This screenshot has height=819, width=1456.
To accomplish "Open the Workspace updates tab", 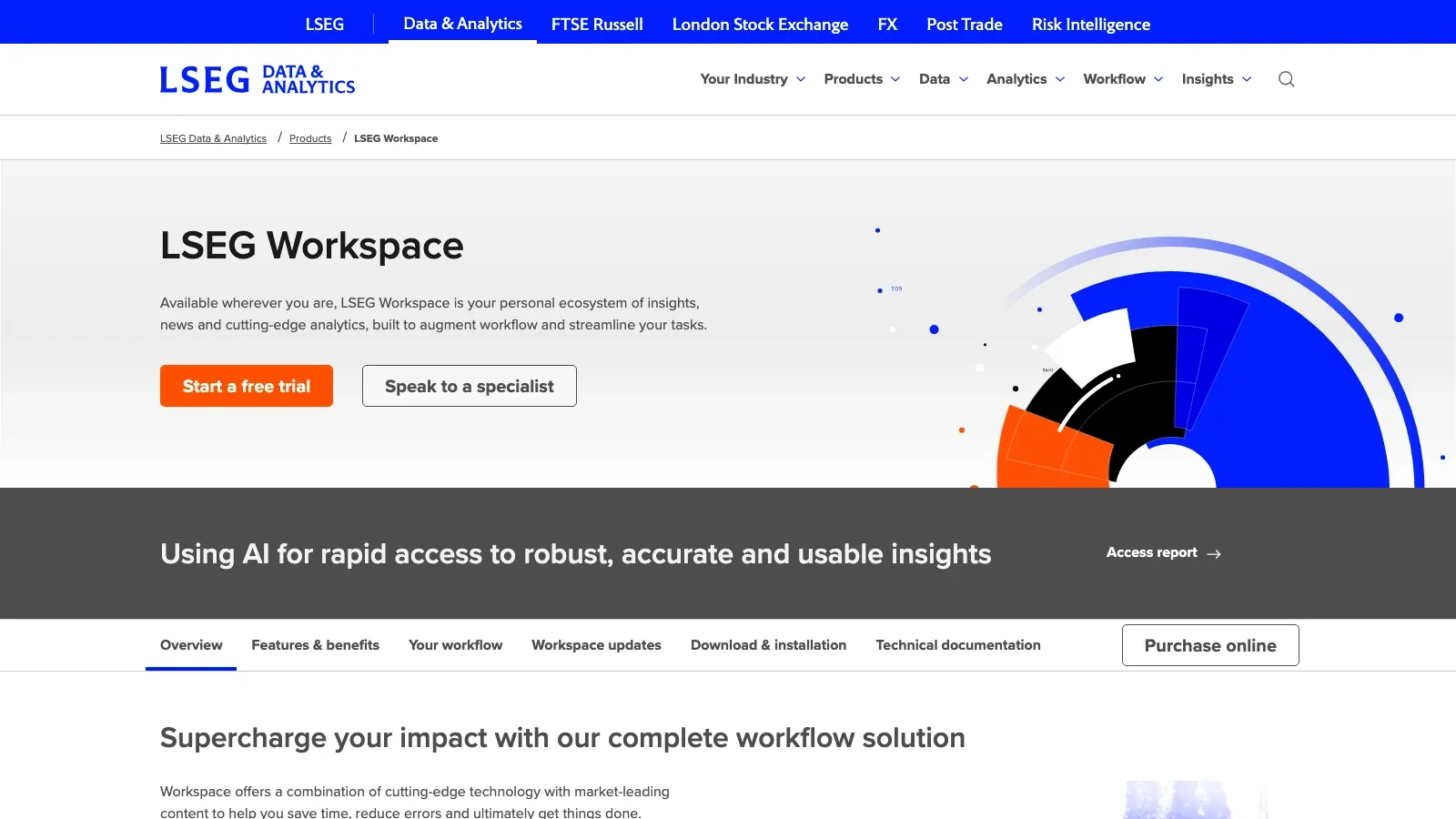I will (596, 645).
